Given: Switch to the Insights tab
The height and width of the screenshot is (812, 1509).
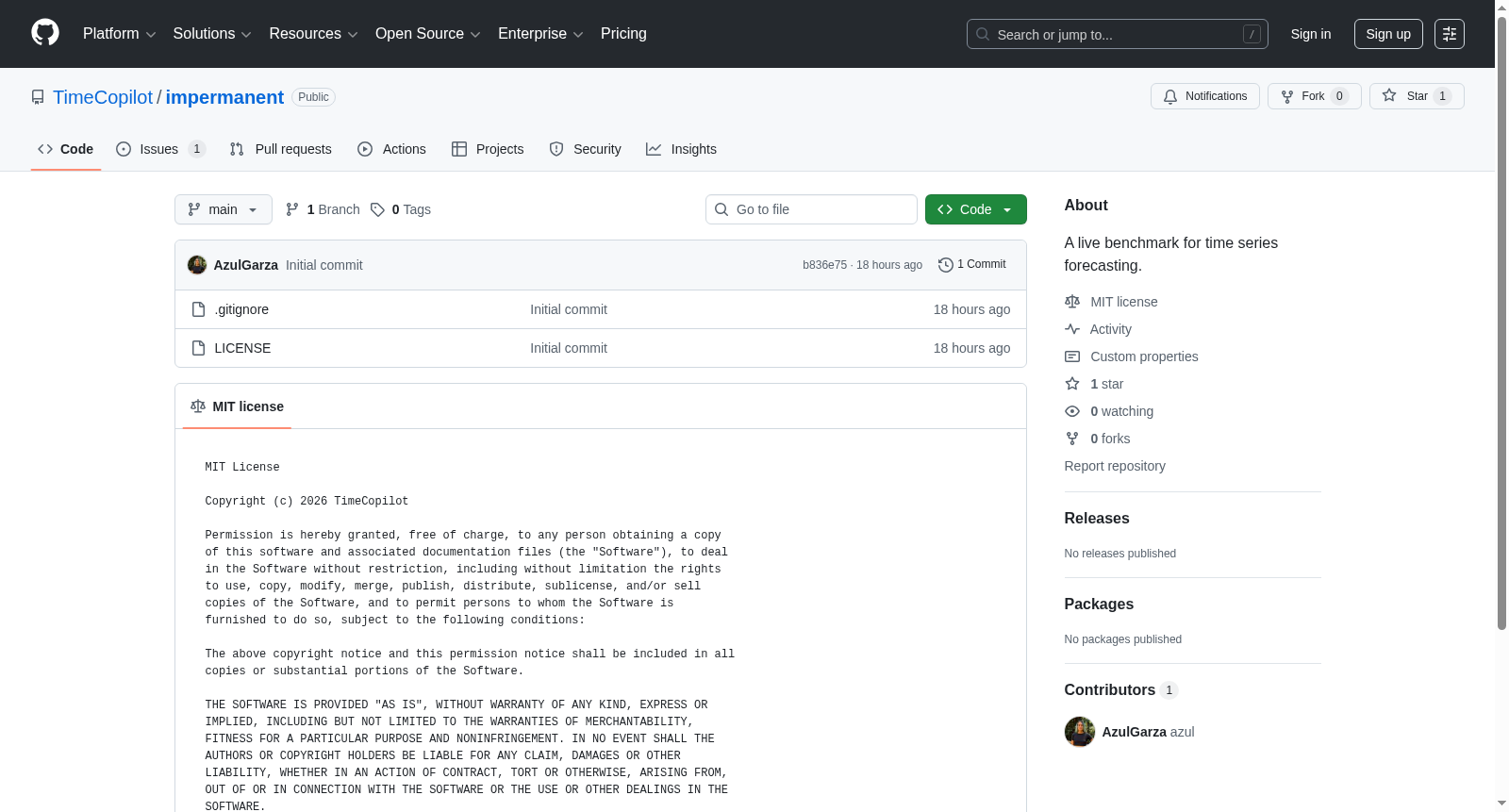Looking at the screenshot, I should pyautogui.click(x=681, y=149).
